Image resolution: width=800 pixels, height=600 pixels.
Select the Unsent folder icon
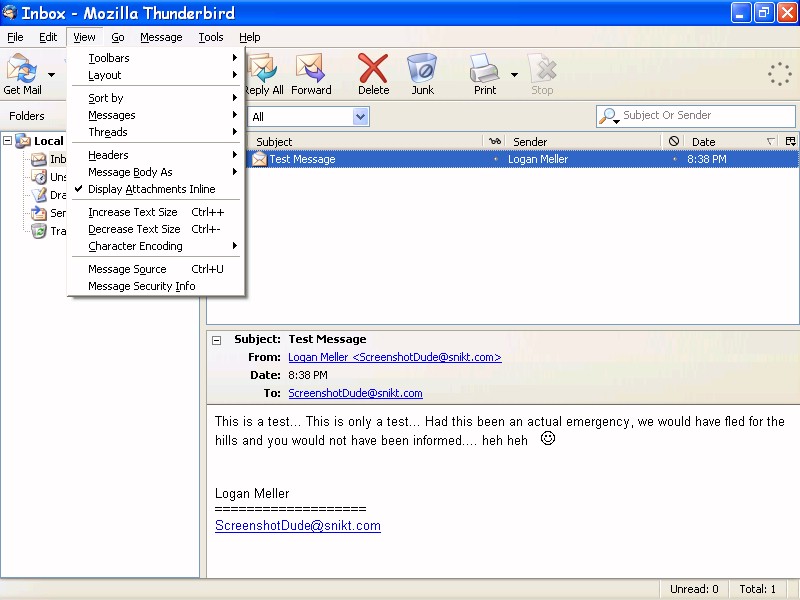pos(39,177)
